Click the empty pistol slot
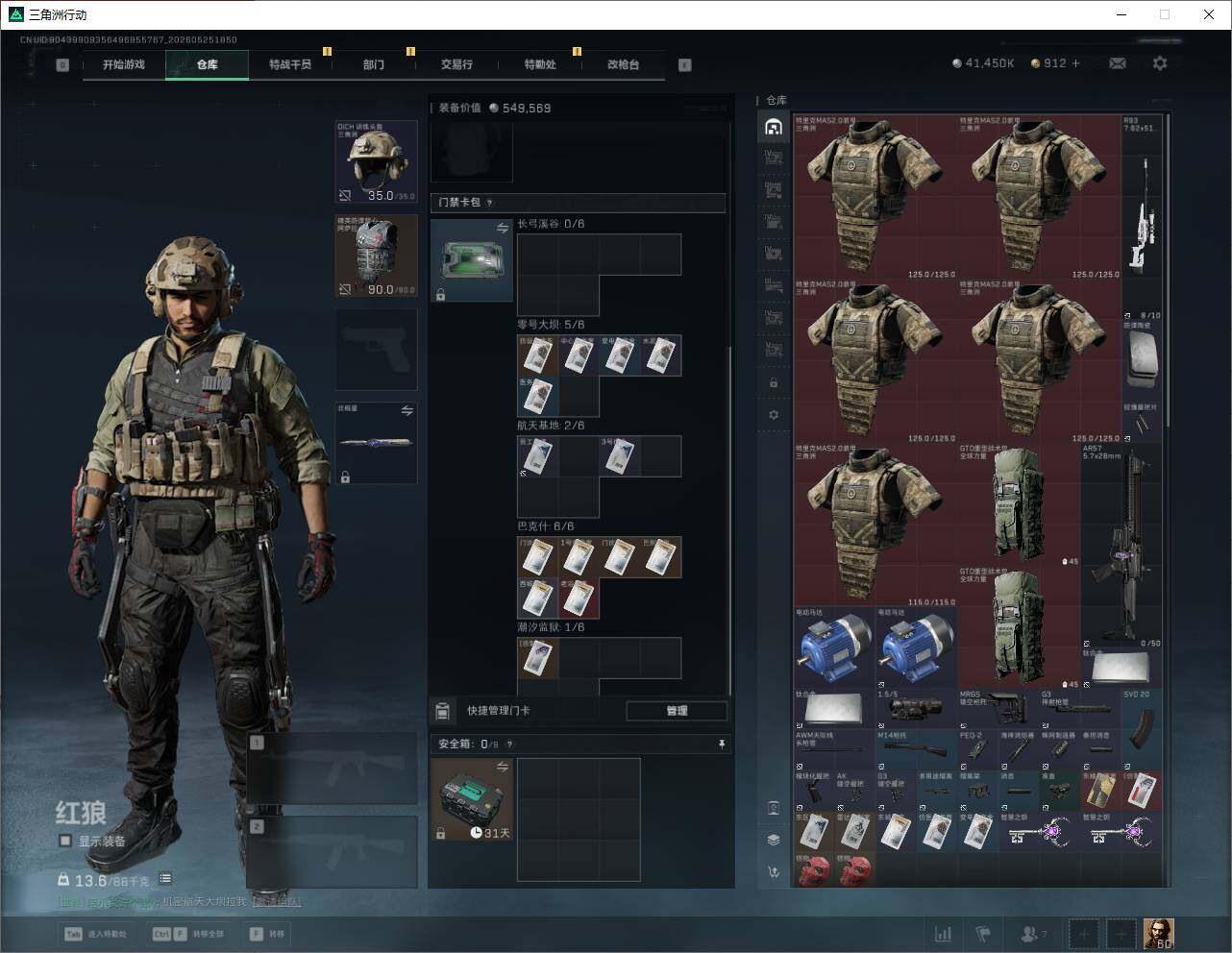Screen dimensions: 1232x953 click(376, 350)
